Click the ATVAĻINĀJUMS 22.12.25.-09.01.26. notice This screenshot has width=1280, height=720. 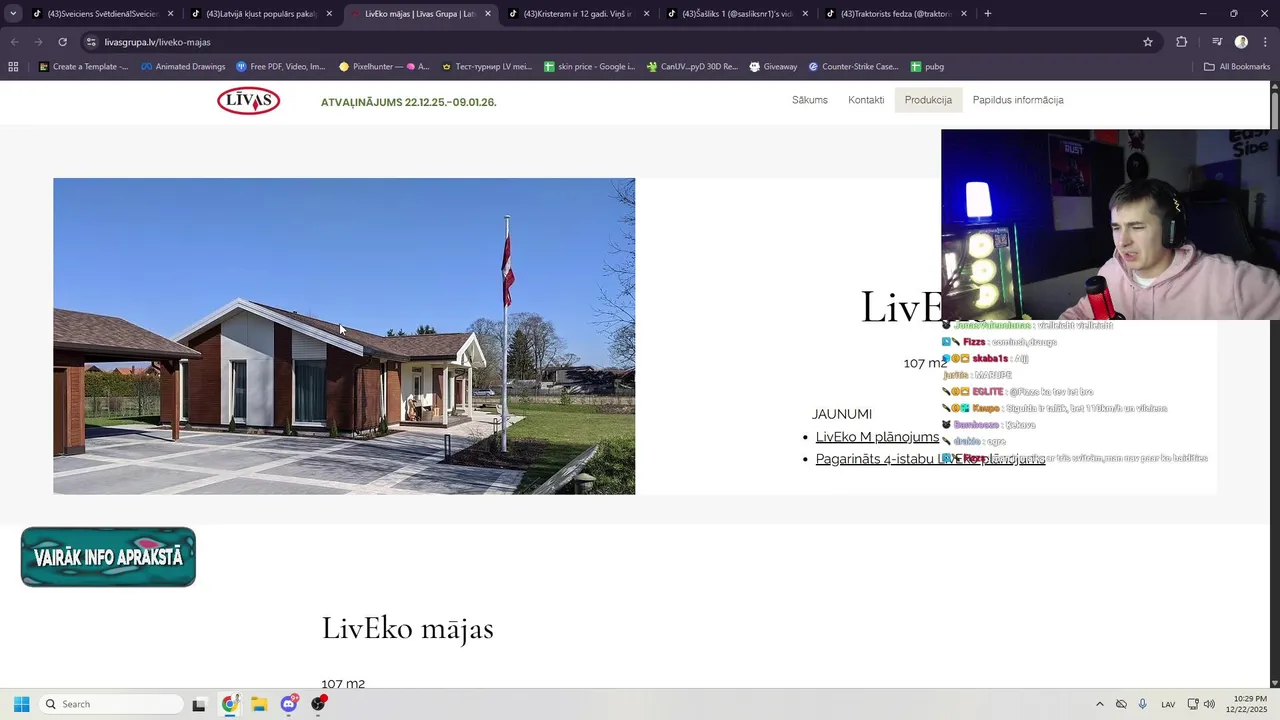point(408,102)
